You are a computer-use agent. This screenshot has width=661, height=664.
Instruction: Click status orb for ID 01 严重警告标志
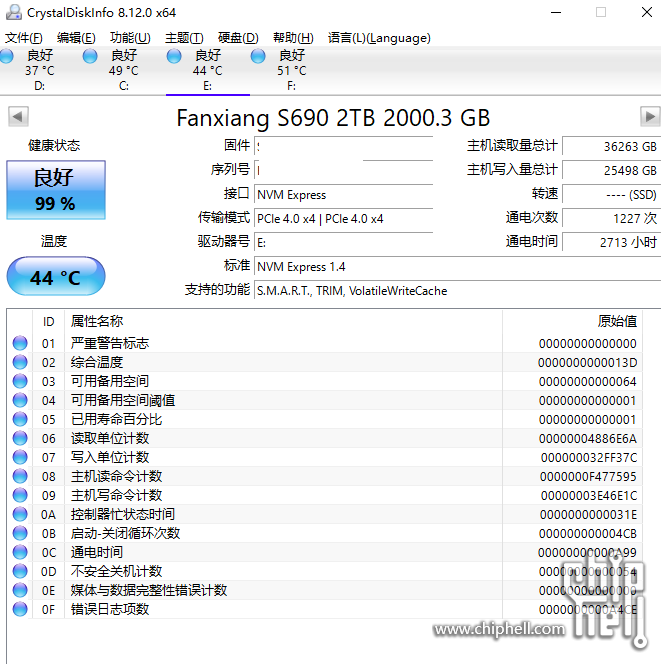click(x=20, y=343)
